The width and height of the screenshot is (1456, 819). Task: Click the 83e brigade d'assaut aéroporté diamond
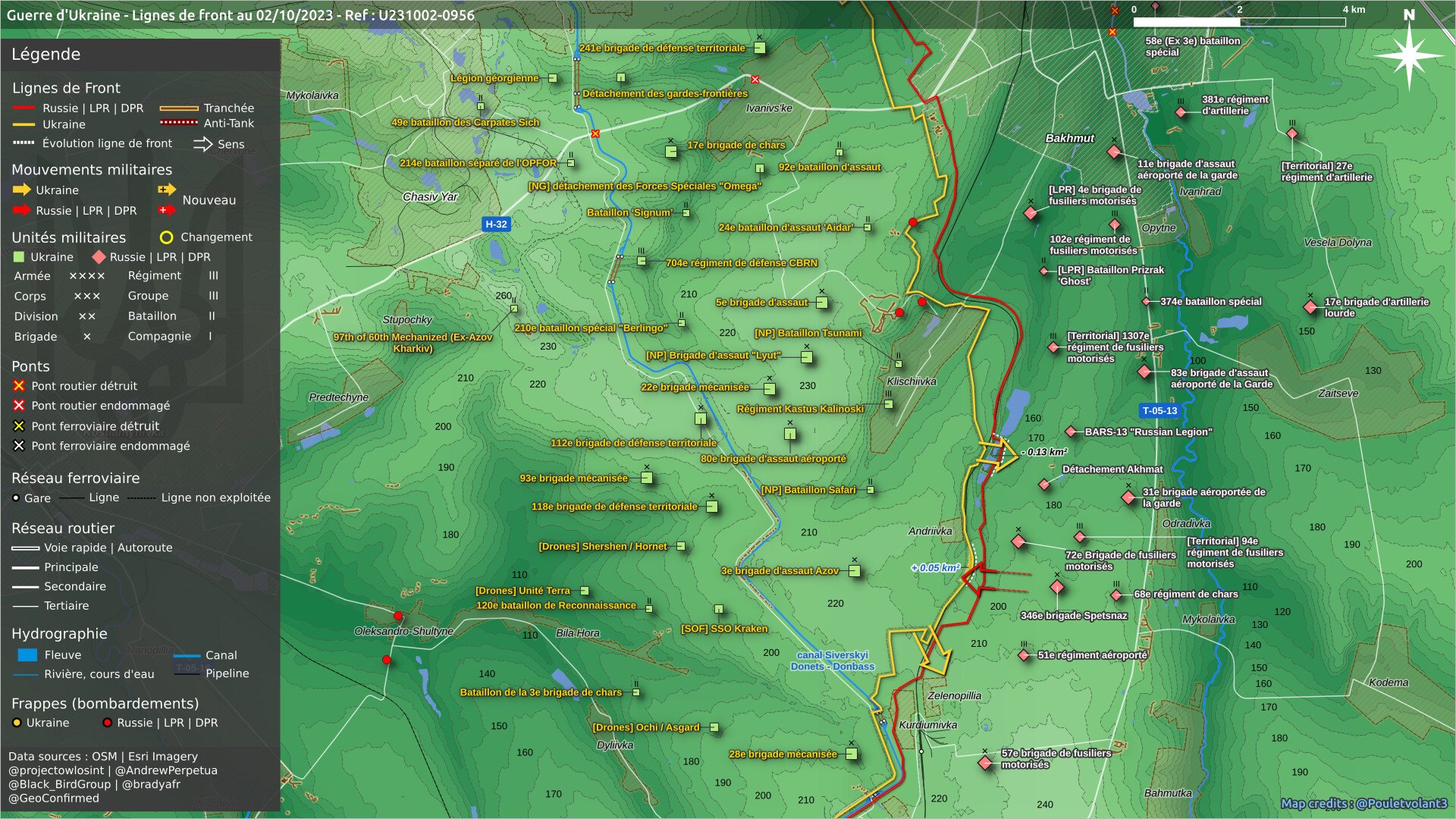coord(1144,372)
